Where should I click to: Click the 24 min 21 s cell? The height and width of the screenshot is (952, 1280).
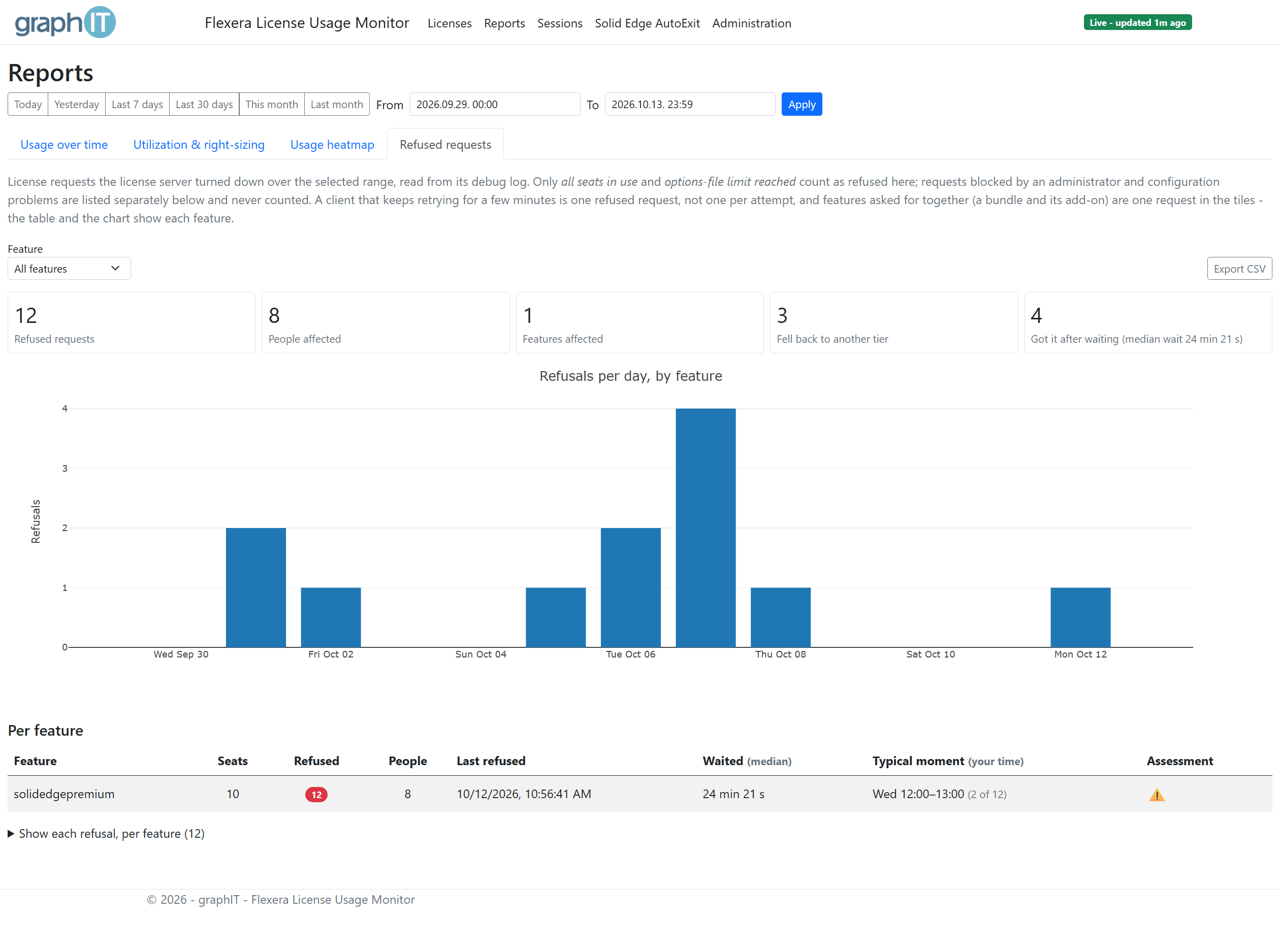pos(733,794)
